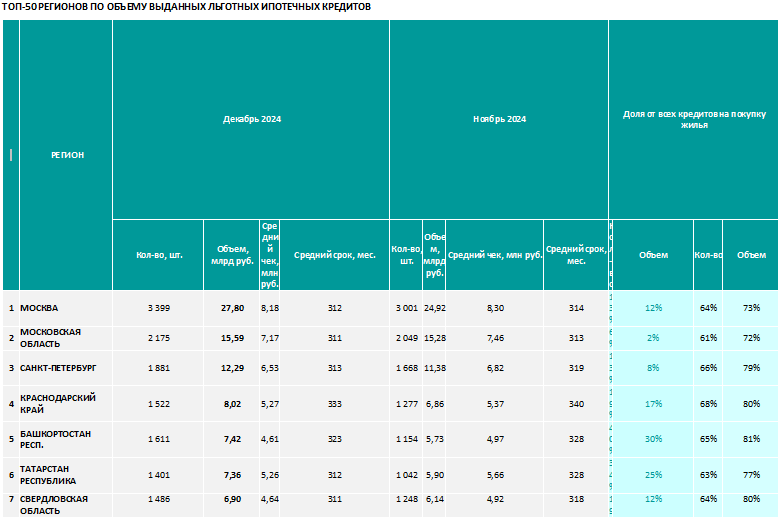Click Moscow Oblast share value '2%'
Image resolution: width=779 pixels, height=520 pixels.
coord(653,338)
